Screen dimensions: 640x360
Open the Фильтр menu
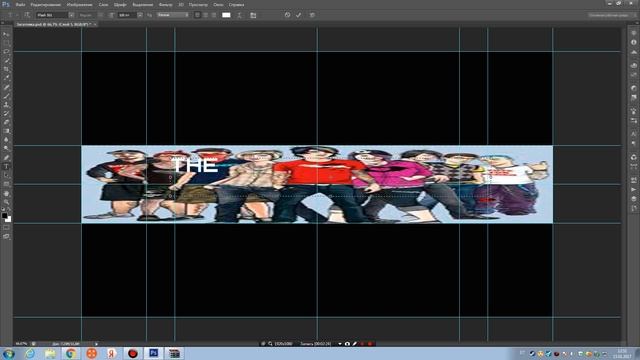click(165, 4)
